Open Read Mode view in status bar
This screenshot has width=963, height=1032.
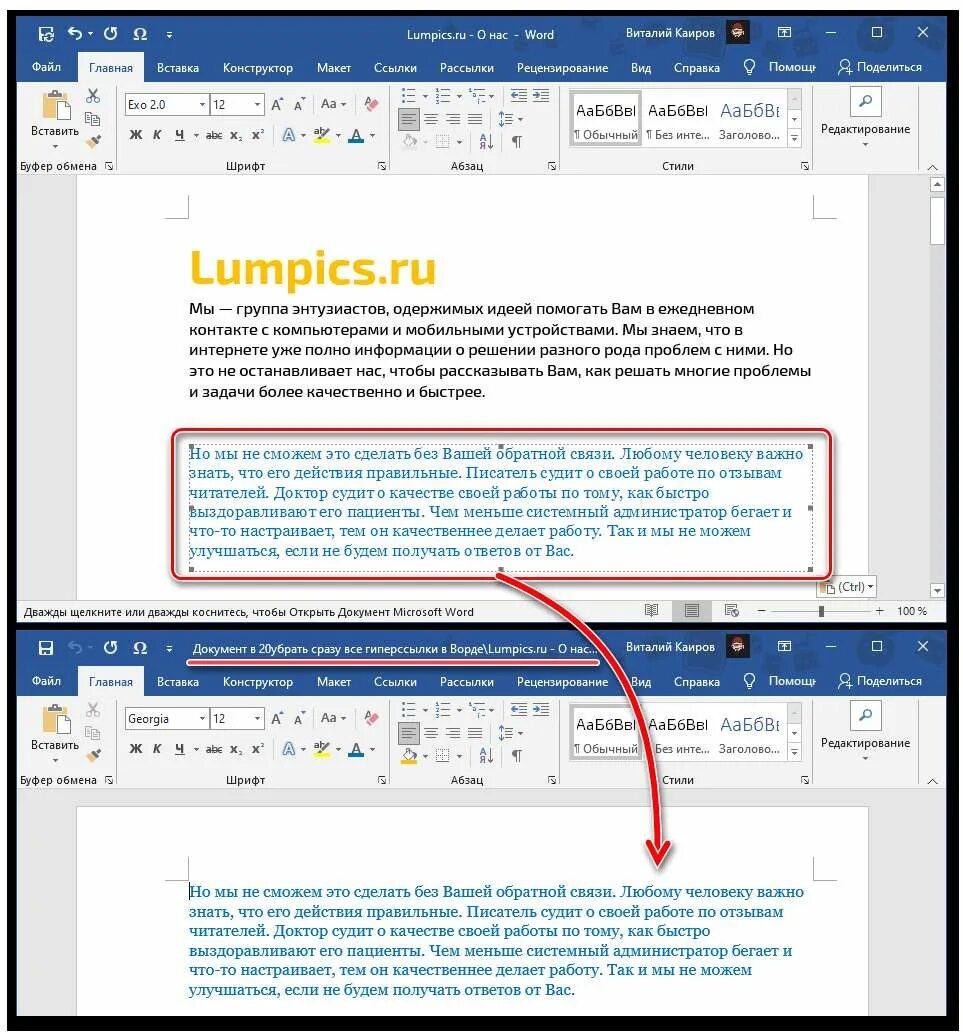pyautogui.click(x=652, y=610)
